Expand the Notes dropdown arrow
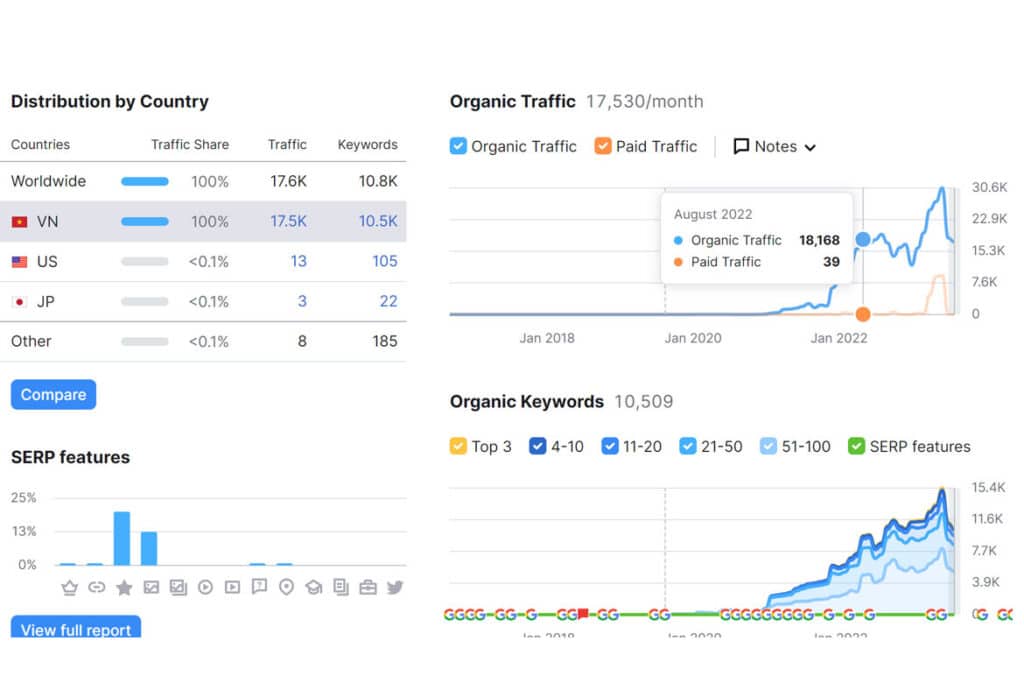Image resolution: width=1024 pixels, height=683 pixels. point(810,148)
